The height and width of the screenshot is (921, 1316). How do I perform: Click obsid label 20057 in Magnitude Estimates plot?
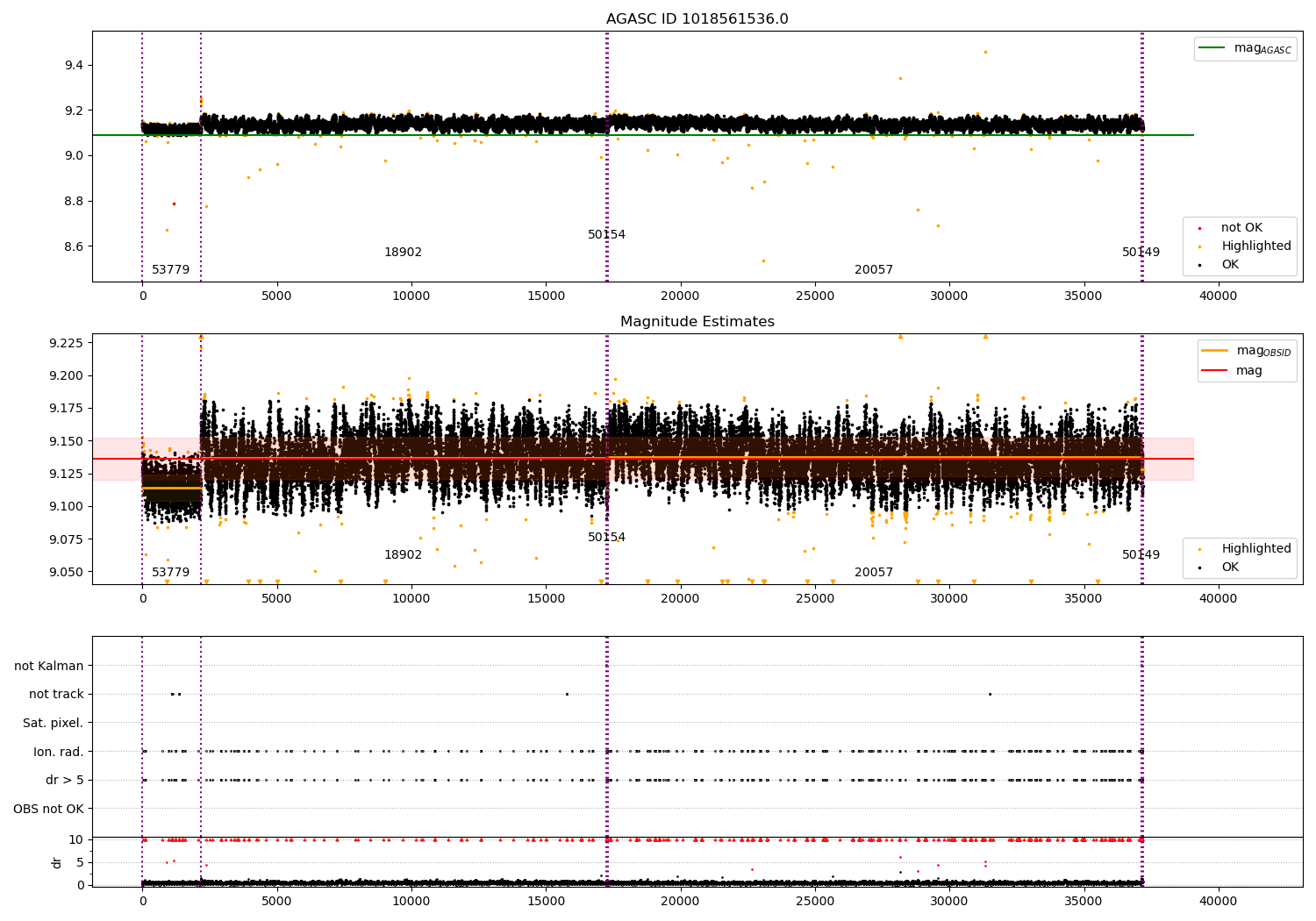tap(874, 573)
